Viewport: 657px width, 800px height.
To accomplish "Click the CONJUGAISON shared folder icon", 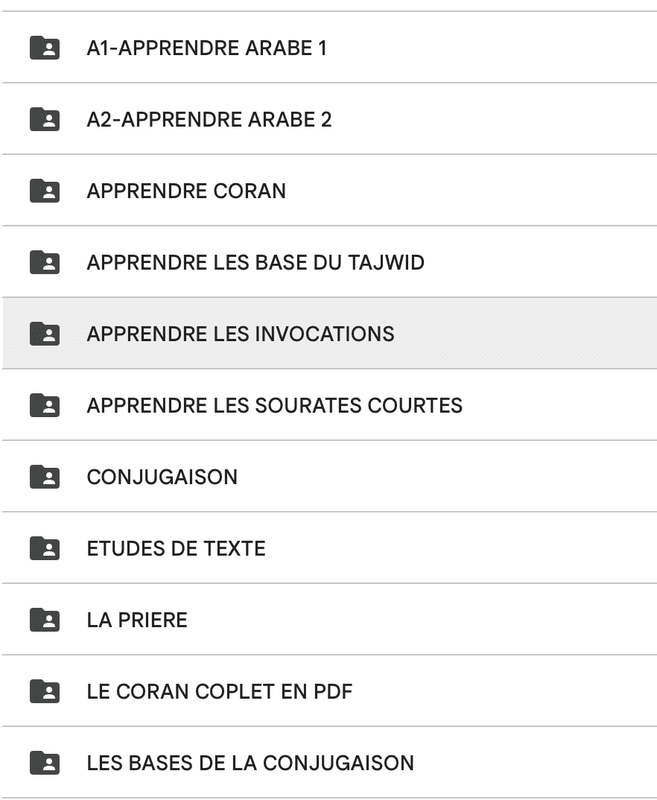I will click(45, 477).
